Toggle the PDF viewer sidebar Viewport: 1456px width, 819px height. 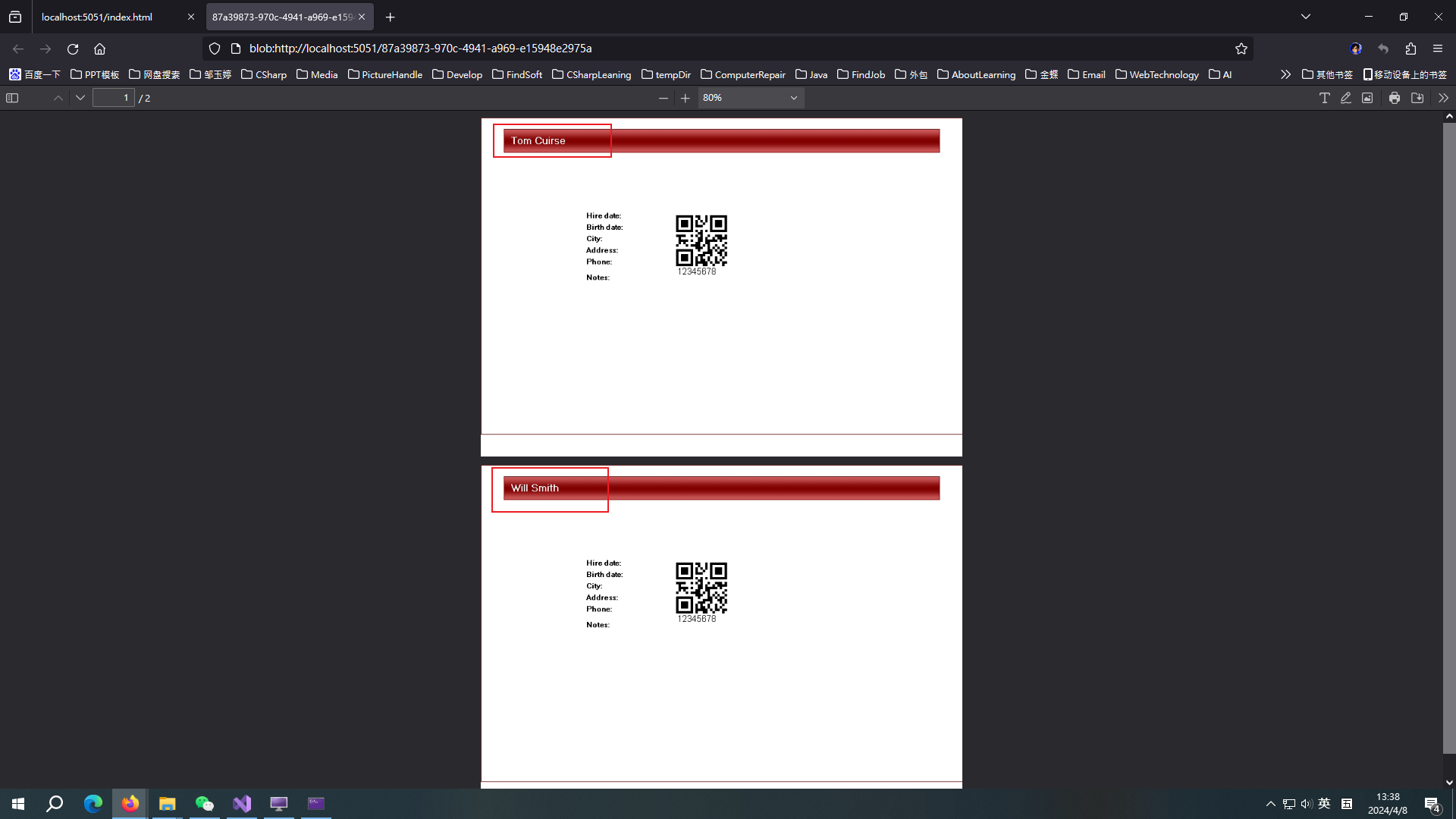pos(12,98)
